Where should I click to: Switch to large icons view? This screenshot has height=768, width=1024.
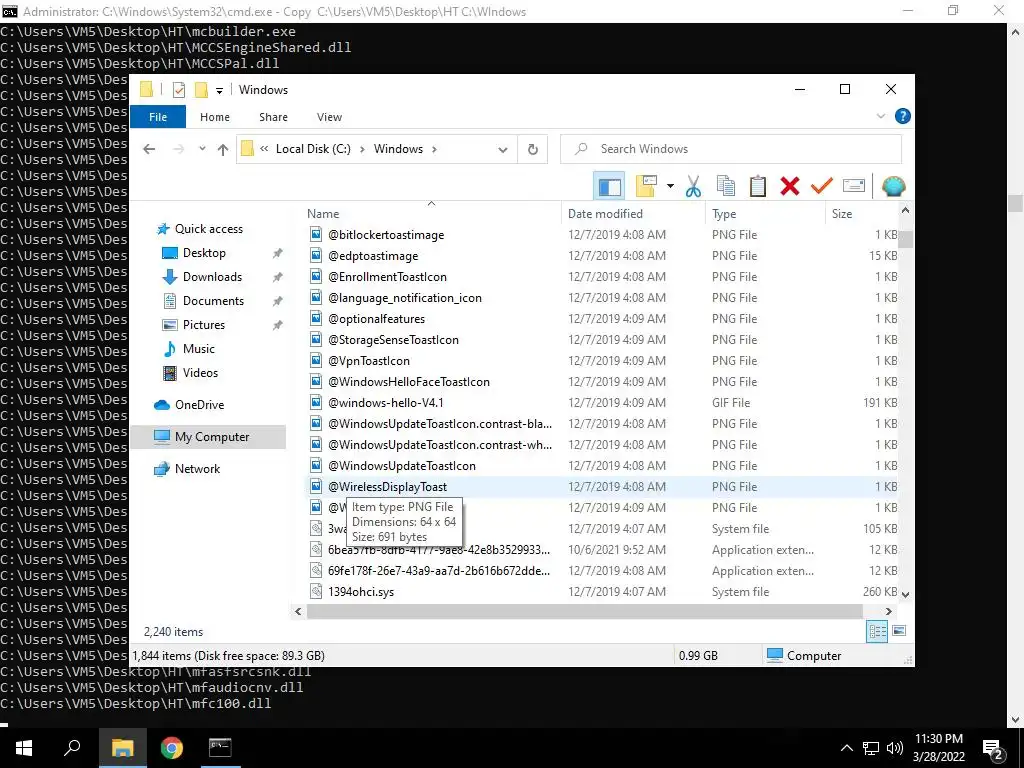899,631
